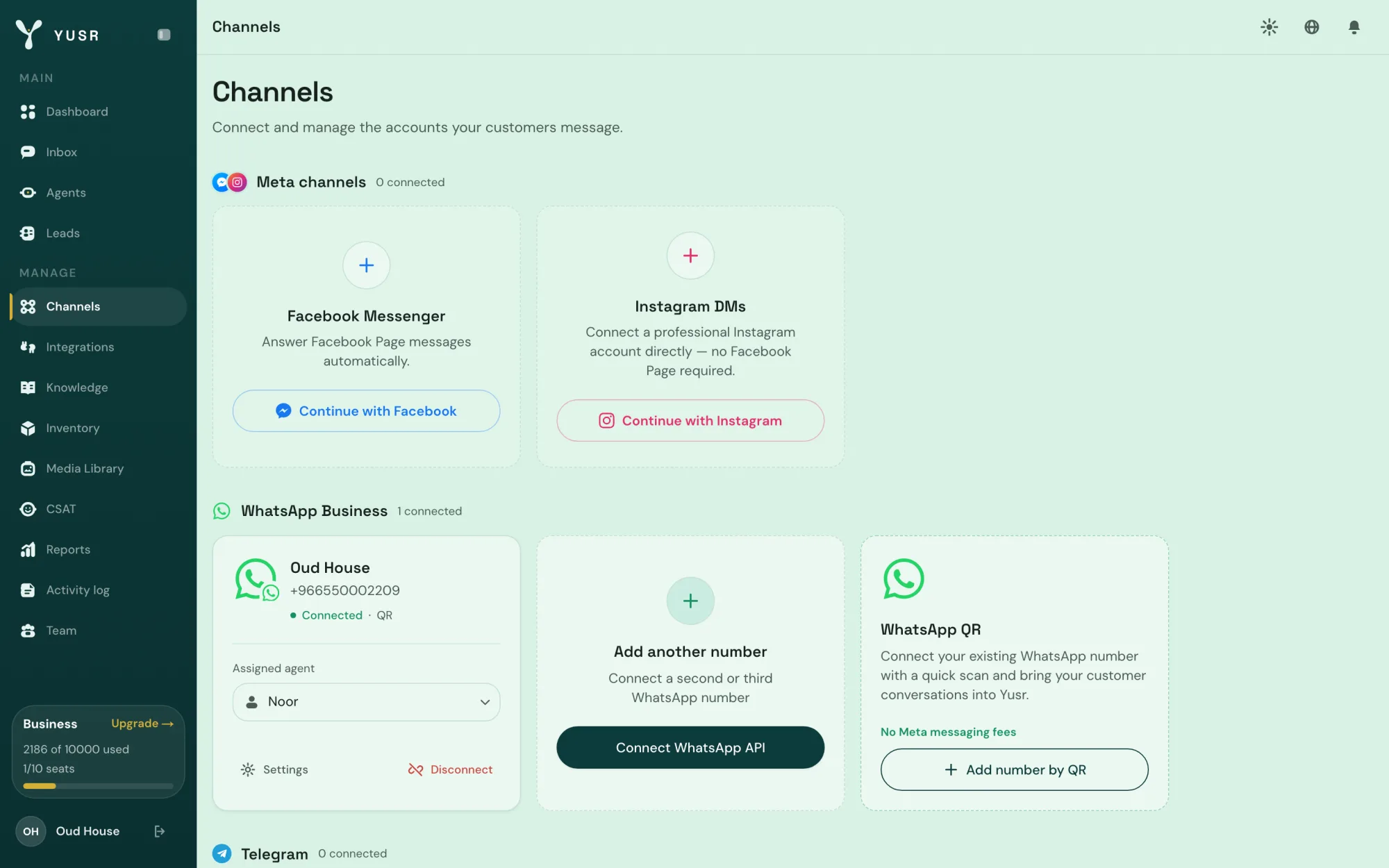
Task: Collapse the sidebar with the panel toggle
Action: (x=164, y=35)
